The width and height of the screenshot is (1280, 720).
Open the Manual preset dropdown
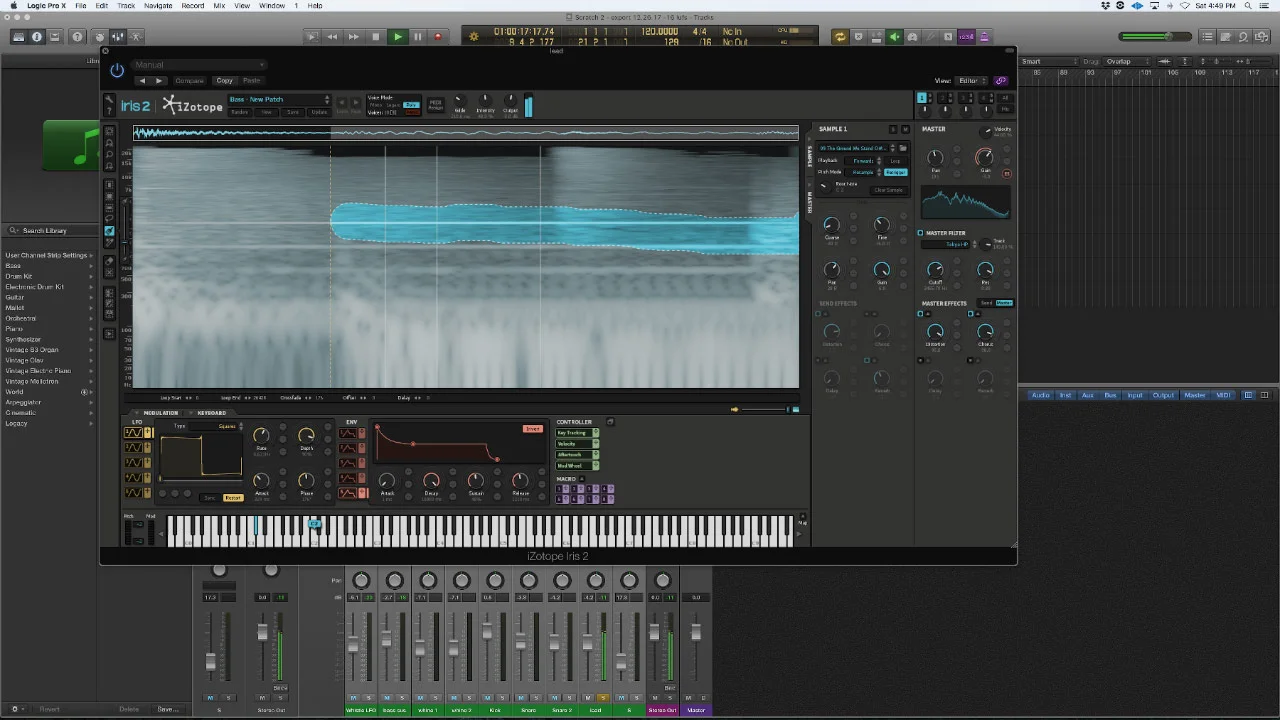(199, 65)
